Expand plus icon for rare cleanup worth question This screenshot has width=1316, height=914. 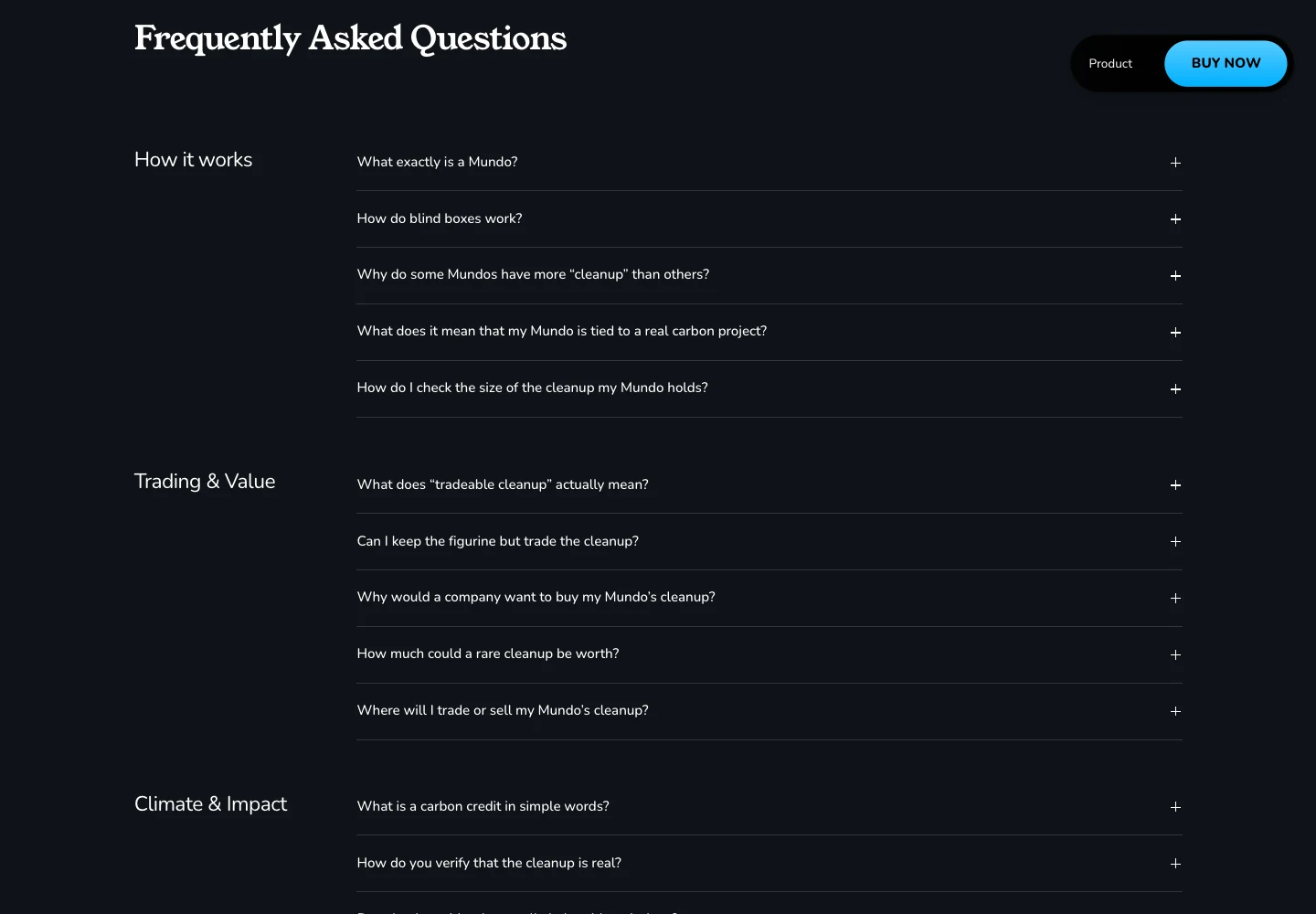1175,655
